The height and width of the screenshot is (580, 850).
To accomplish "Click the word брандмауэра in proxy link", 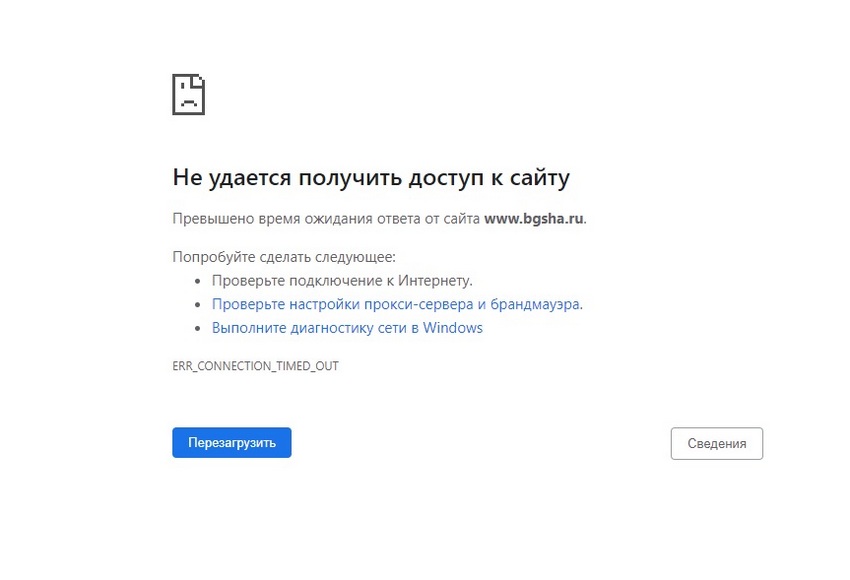I will 538,304.
